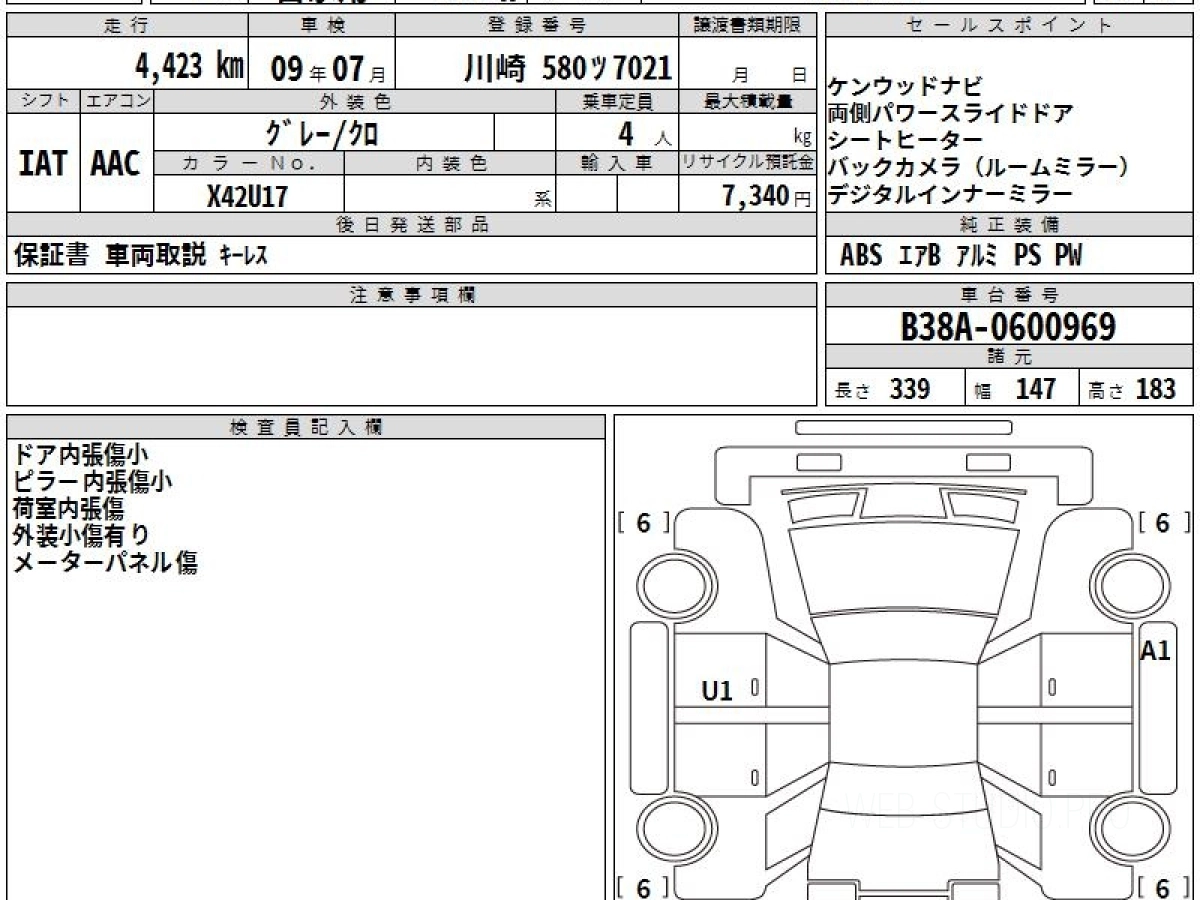The width and height of the screenshot is (1200, 900).
Task: Click the mileage value 4,423 km
Action: point(189,68)
